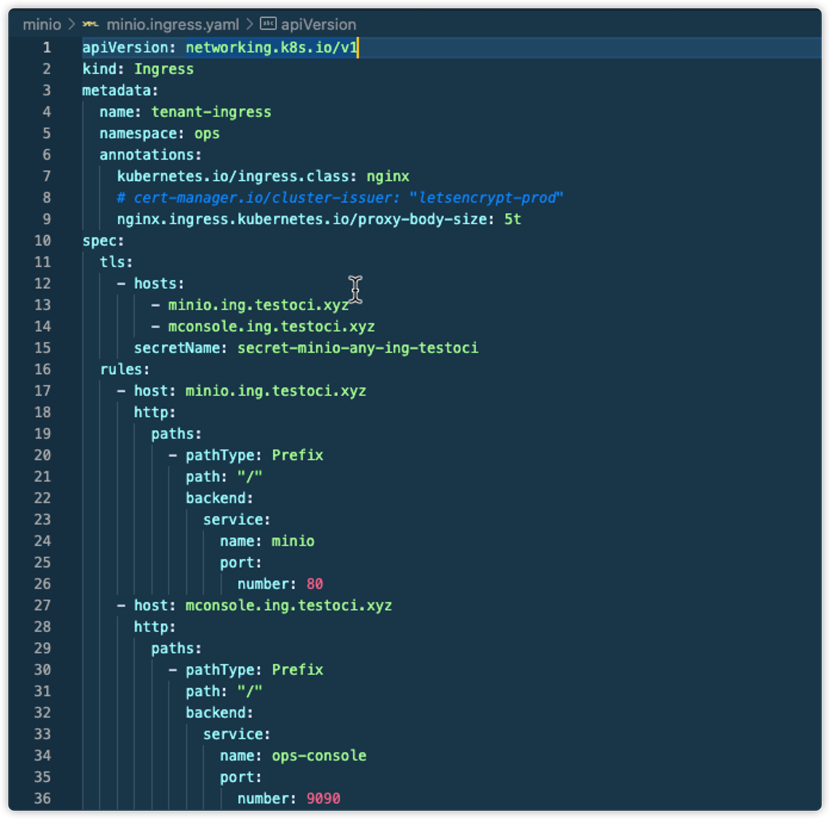Place cursor on networking.k8s.io/v1 value
Screen dimensions: 830x819
click(x=272, y=48)
